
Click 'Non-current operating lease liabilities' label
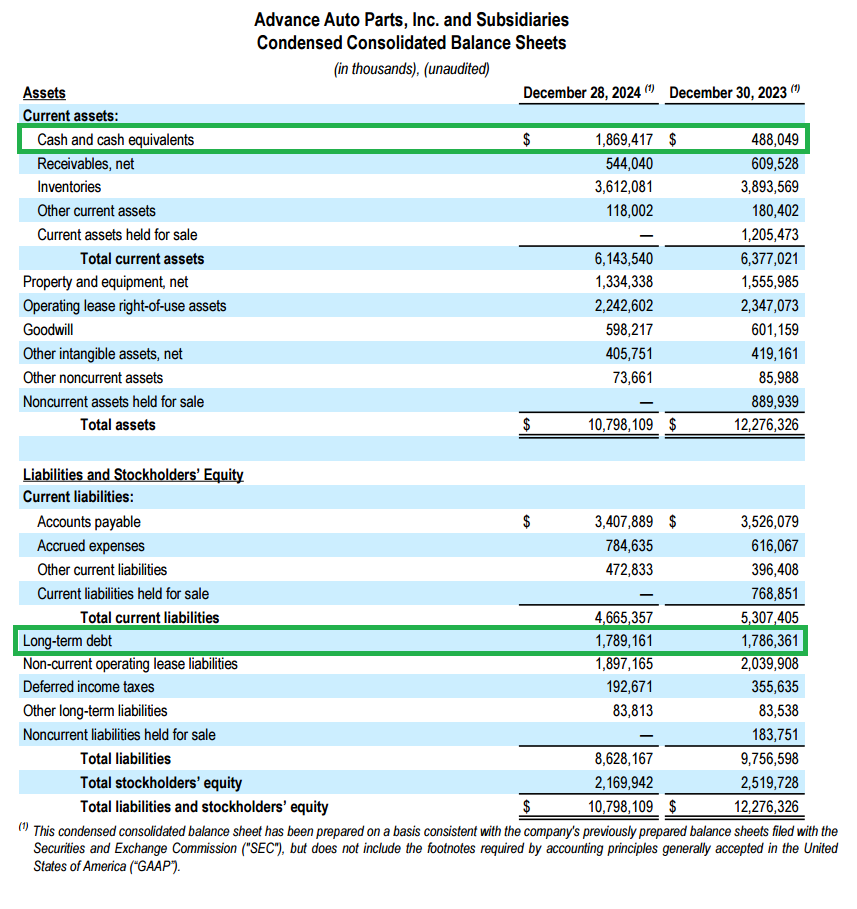tap(130, 664)
